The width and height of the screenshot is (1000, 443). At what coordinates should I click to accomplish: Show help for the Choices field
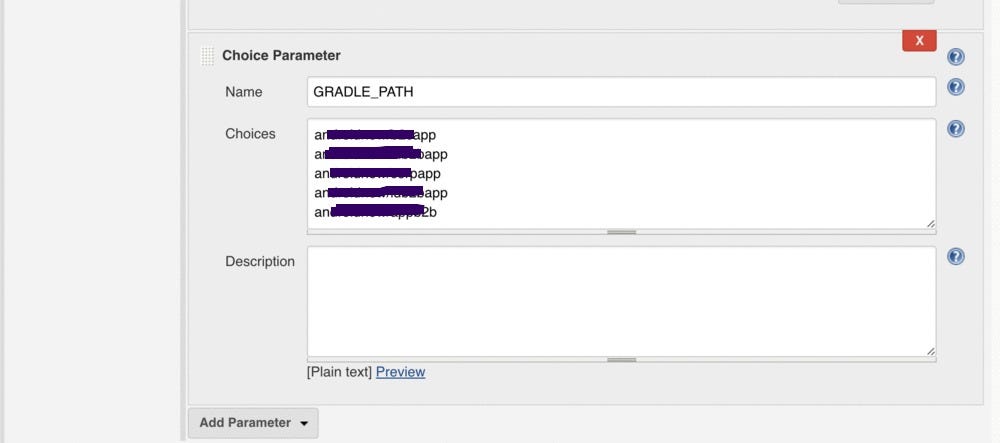coord(956,129)
